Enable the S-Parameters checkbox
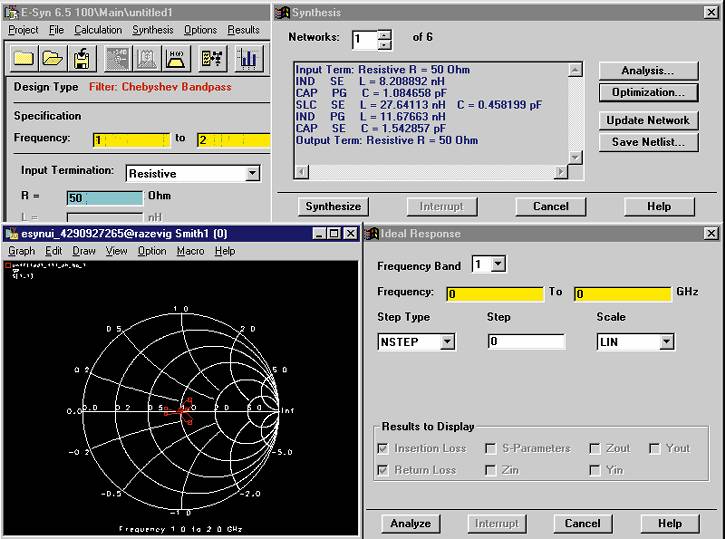The image size is (725, 539). click(x=491, y=448)
